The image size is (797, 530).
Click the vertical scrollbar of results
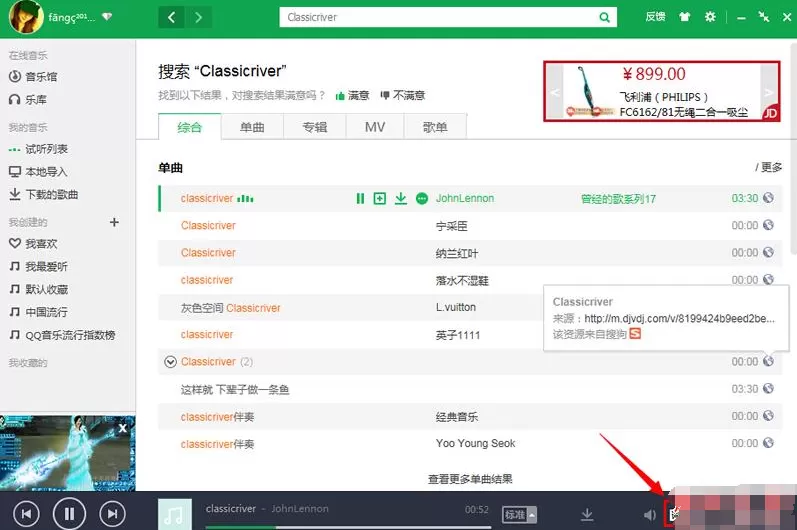tap(793, 147)
